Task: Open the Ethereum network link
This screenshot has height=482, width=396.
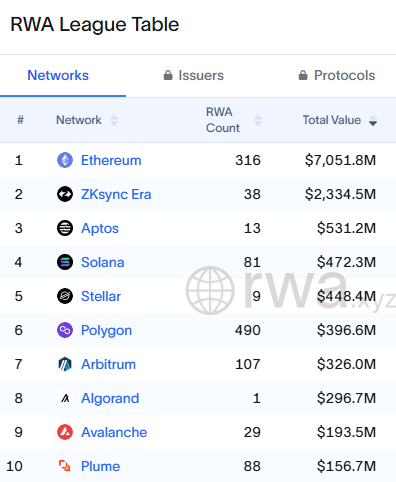Action: coord(111,160)
